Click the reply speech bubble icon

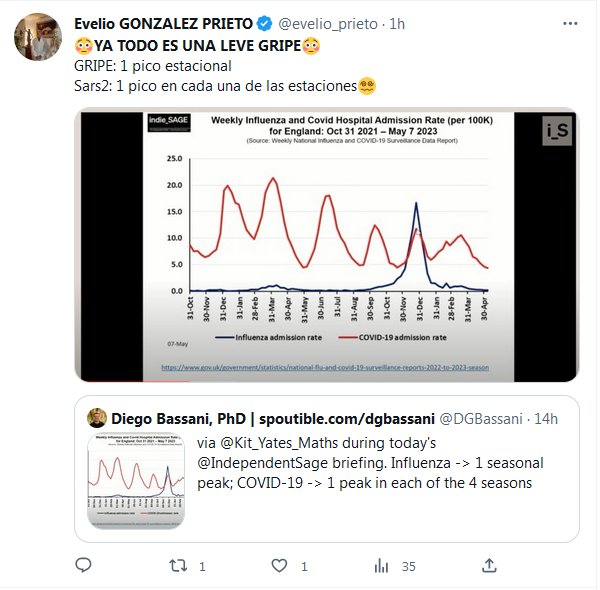[83, 566]
